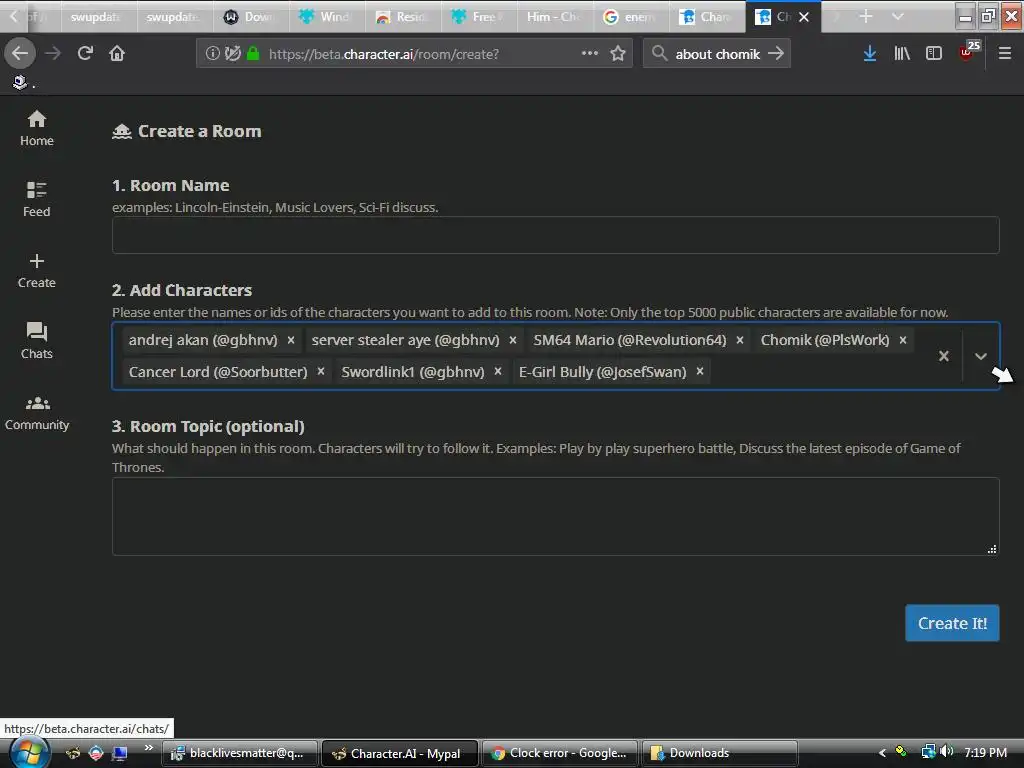Click the browser back arrow

point(20,53)
